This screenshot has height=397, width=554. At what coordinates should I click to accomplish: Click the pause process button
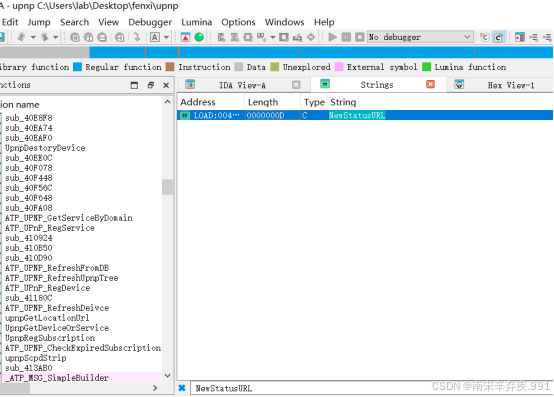[x=346, y=37]
